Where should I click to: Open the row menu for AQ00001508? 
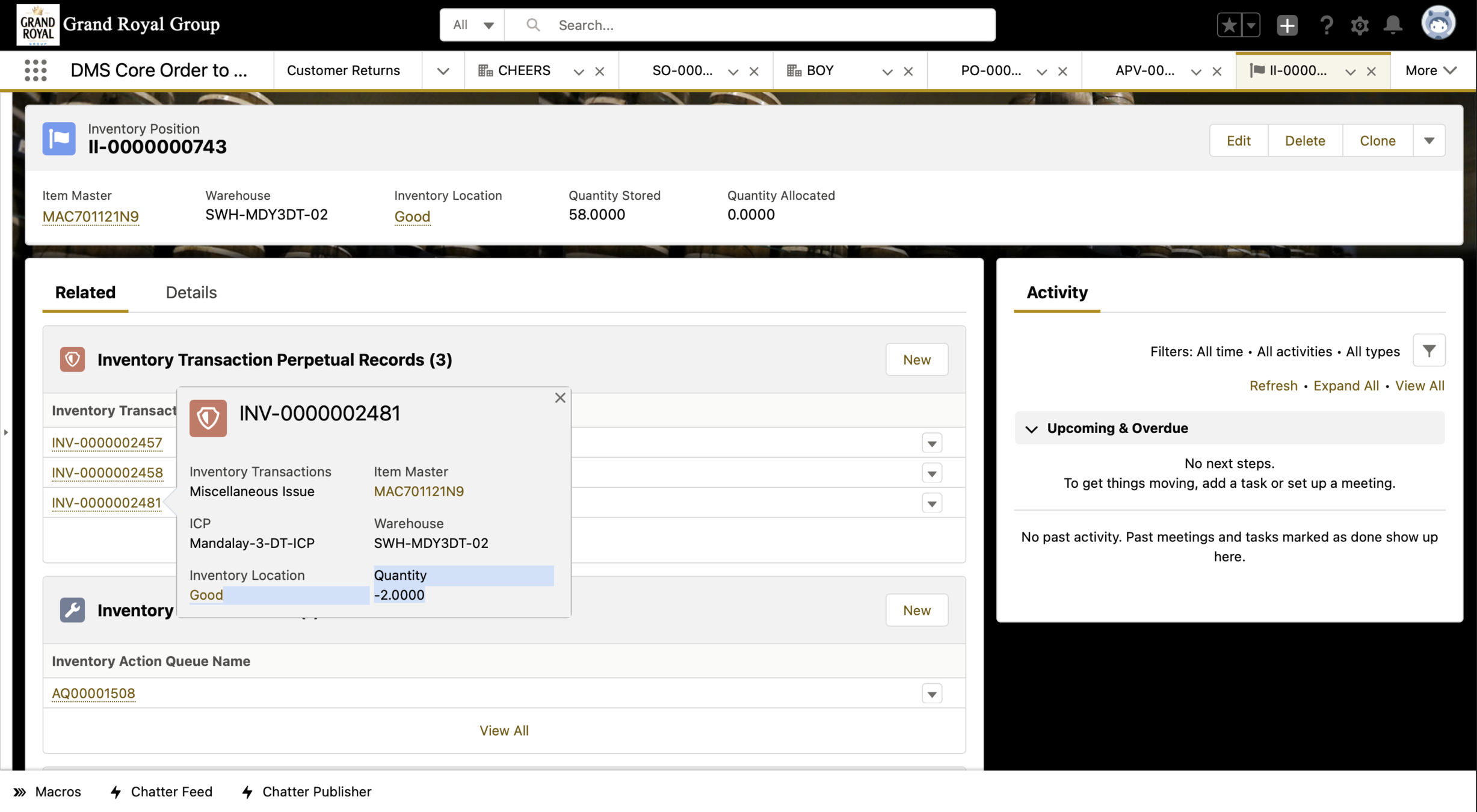click(x=931, y=694)
